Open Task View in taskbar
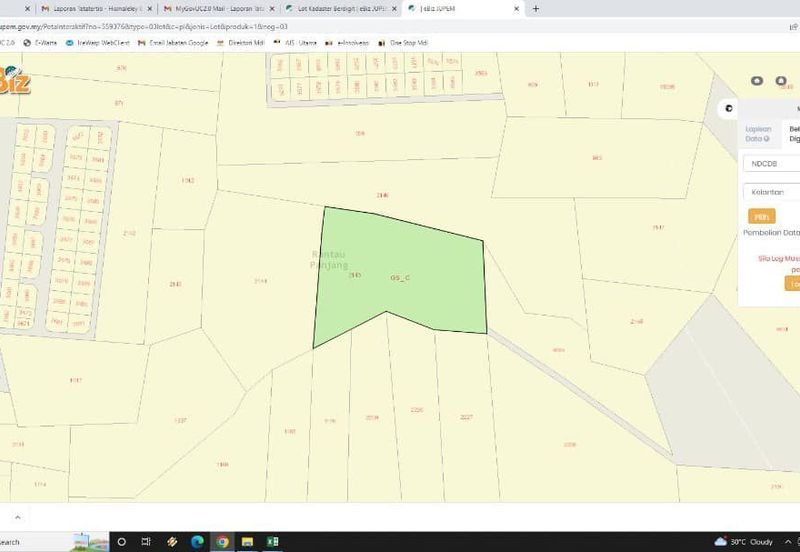This screenshot has height=552, width=800. point(147,541)
